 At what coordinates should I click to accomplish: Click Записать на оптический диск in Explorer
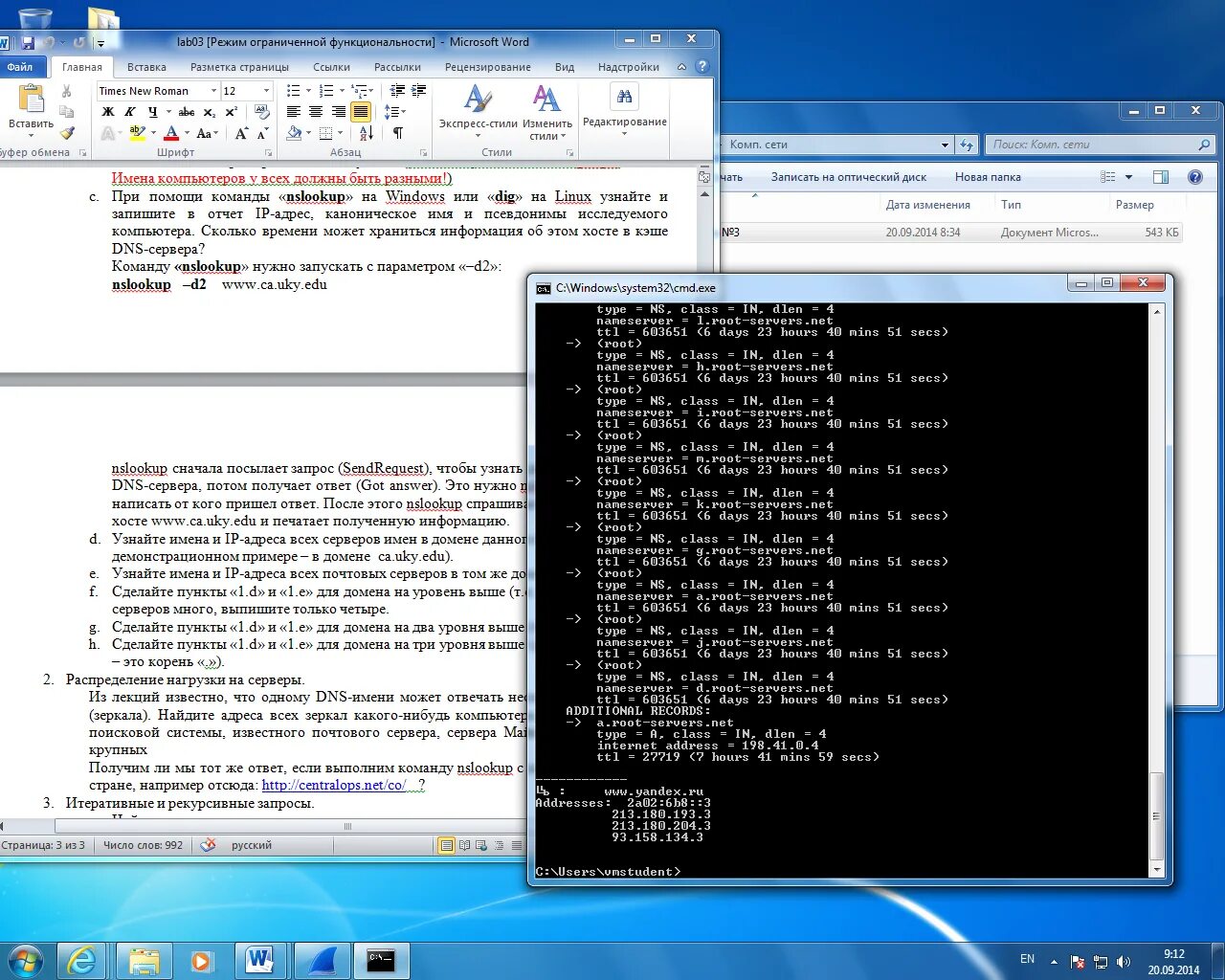coord(848,177)
